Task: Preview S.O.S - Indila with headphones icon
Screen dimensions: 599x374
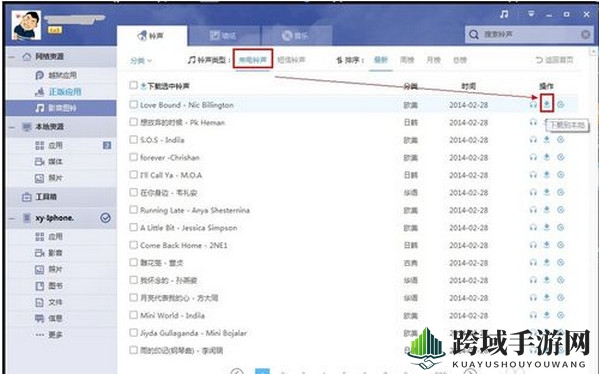Action: pyautogui.click(x=533, y=140)
